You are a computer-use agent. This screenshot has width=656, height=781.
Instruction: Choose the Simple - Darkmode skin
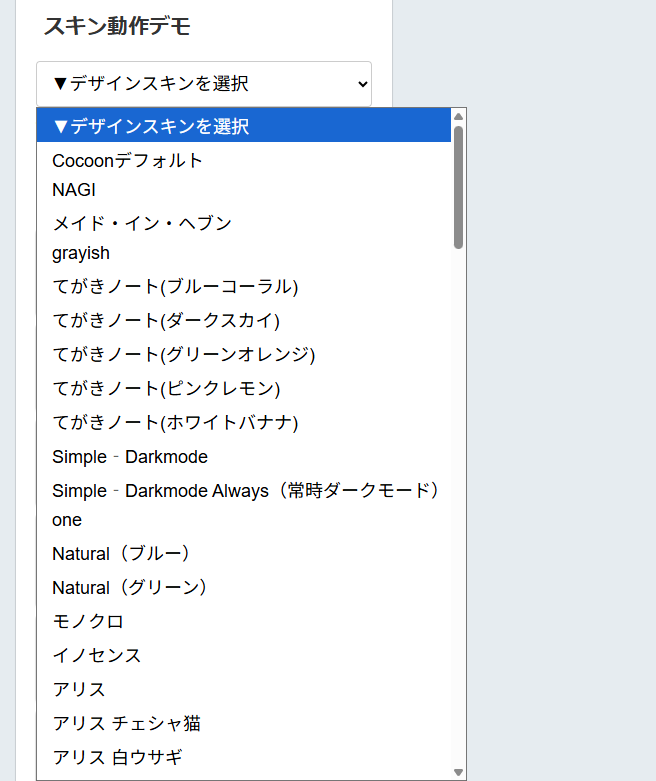click(x=130, y=457)
